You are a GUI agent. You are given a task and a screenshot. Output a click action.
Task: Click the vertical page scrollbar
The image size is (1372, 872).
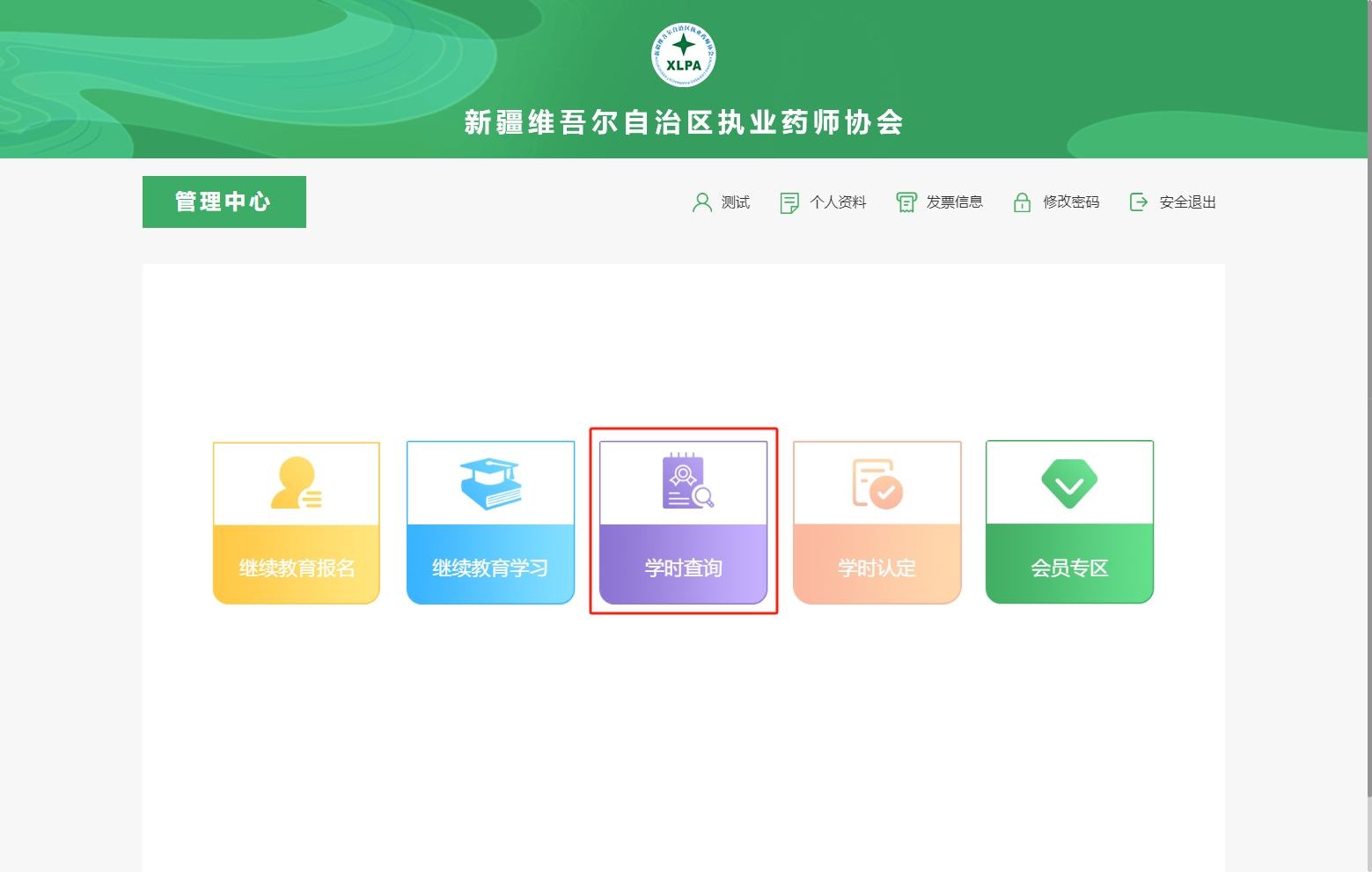point(1368,396)
